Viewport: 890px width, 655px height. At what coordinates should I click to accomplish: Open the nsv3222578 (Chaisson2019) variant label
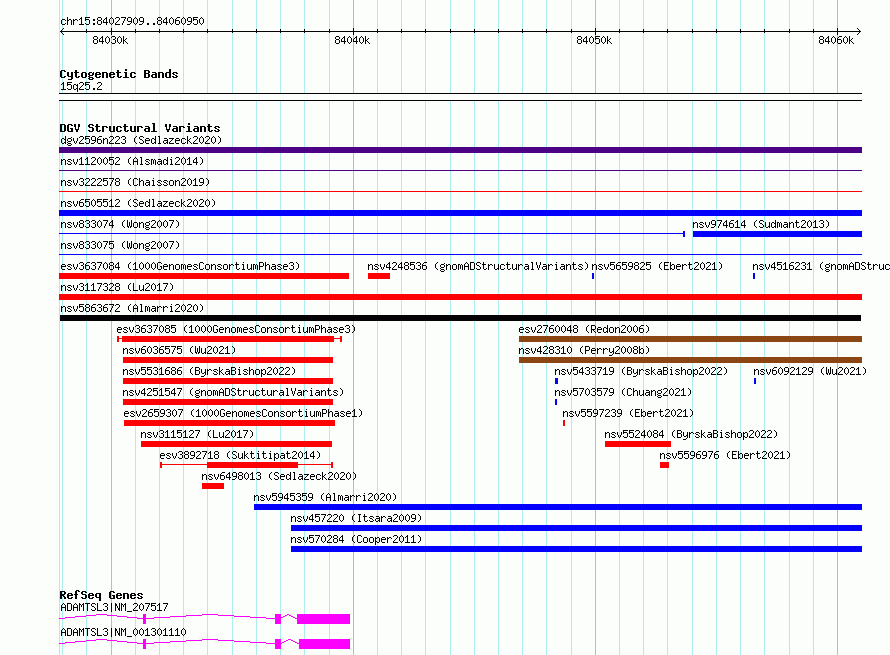(x=135, y=182)
